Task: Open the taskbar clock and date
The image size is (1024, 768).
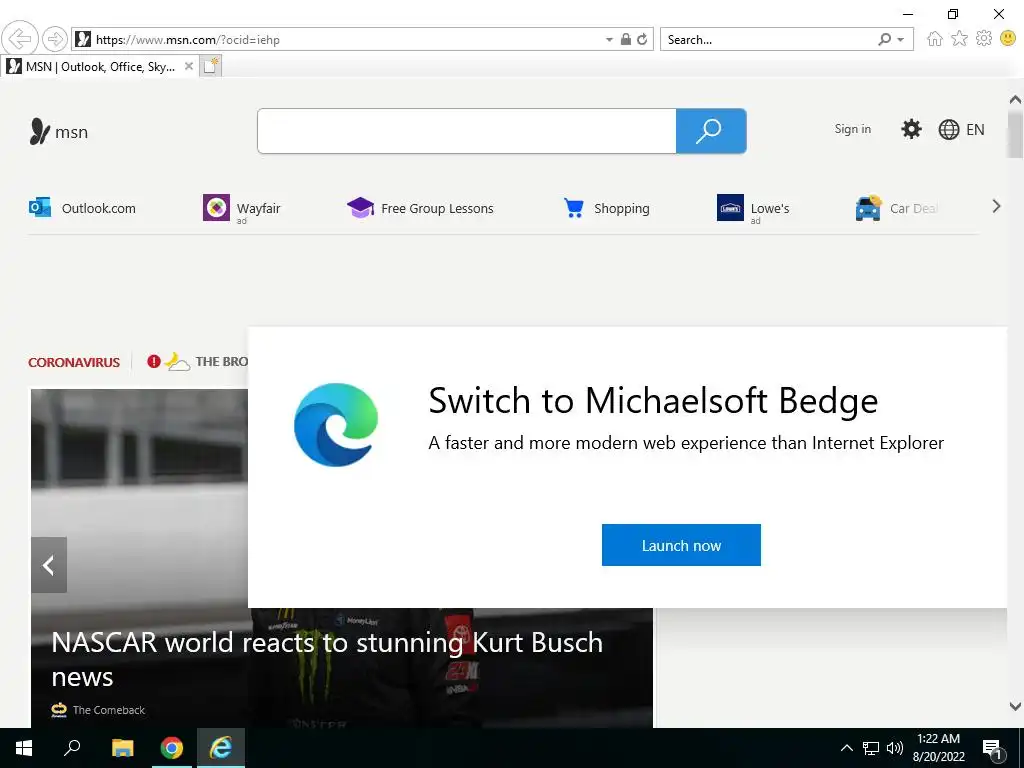Action: [938, 748]
